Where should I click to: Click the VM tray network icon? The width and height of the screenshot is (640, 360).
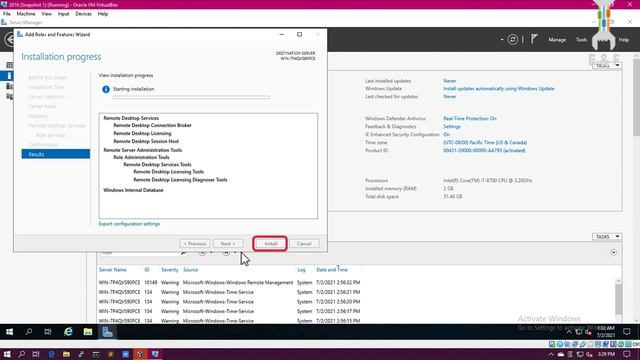pos(578,332)
